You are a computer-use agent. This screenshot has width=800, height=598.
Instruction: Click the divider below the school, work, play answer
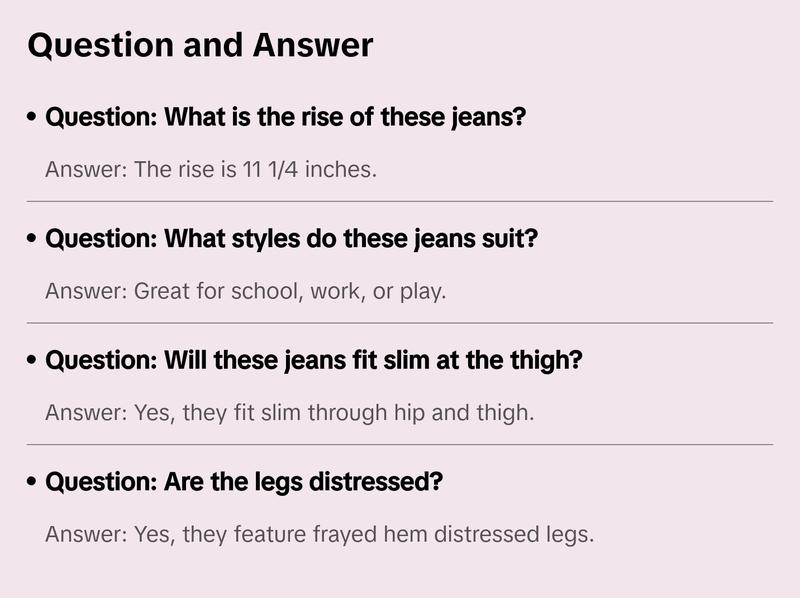400,323
